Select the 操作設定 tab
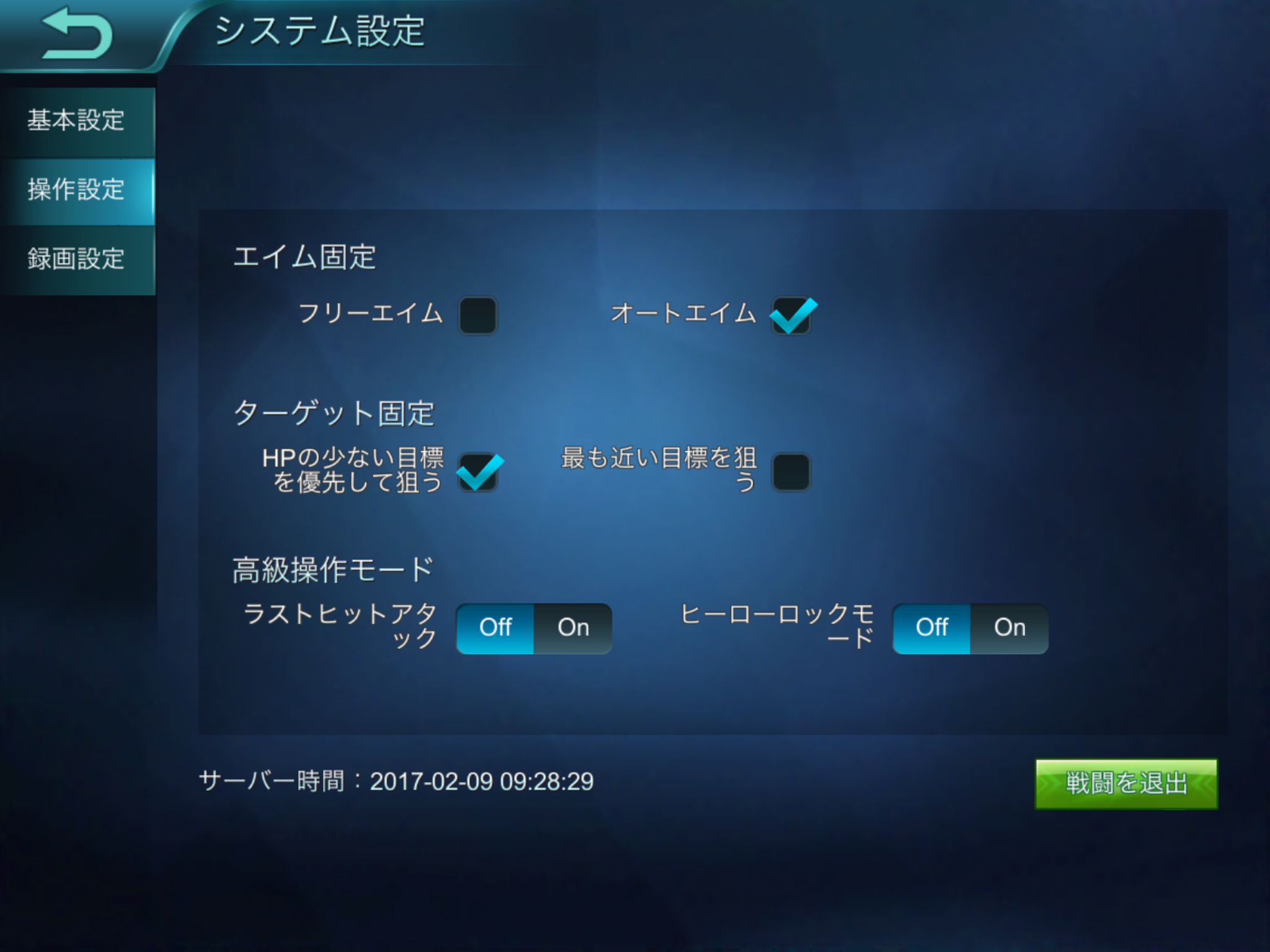The height and width of the screenshot is (952, 1270). tap(78, 190)
